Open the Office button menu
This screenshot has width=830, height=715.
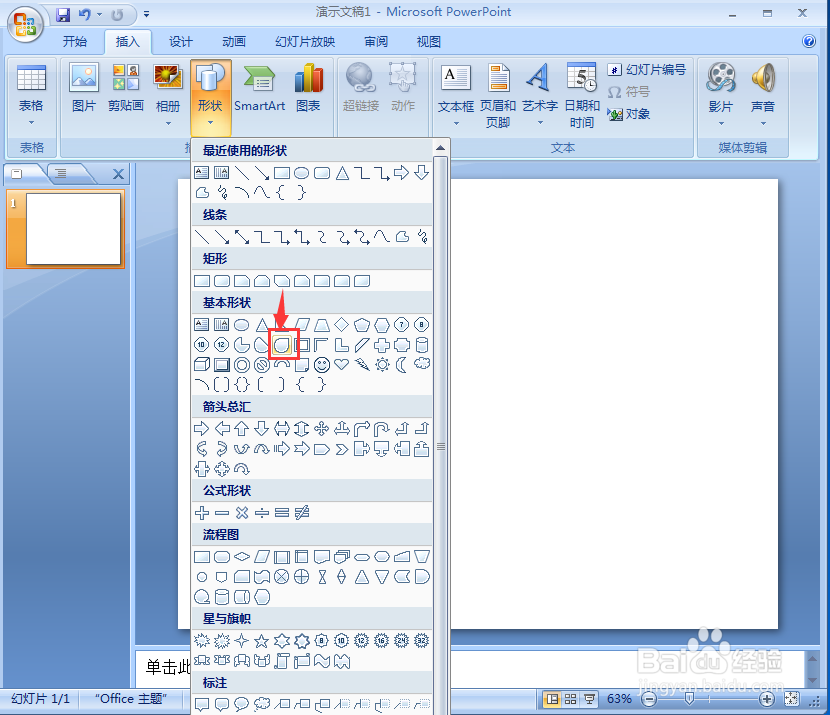[25, 25]
